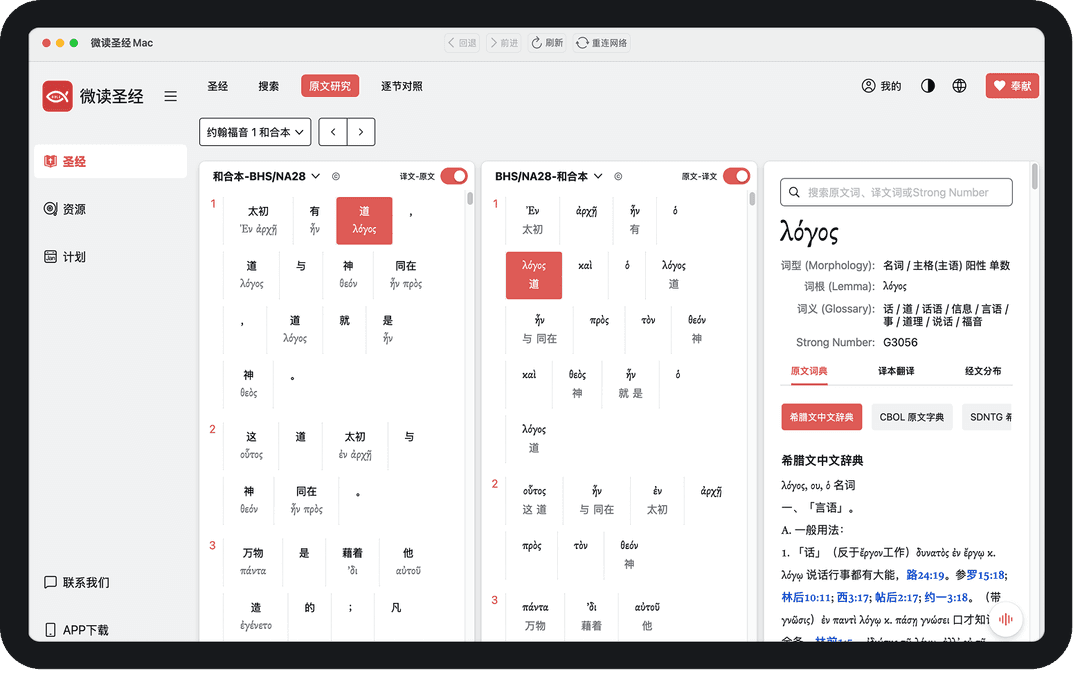
Task: Click the 搜索原文词 search field
Action: pos(896,192)
